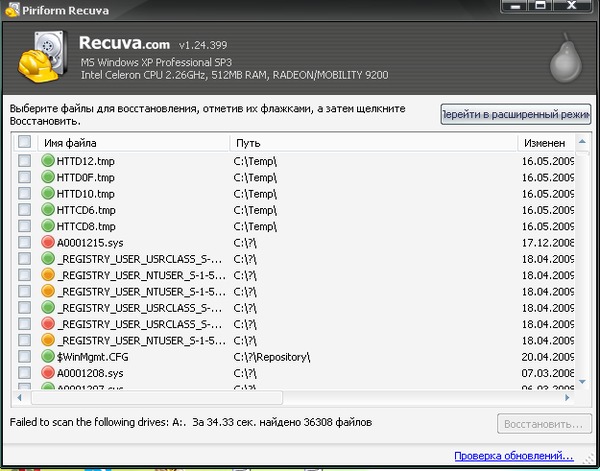Click vertical scrollbar down arrow
Screen dimensions: 600x471
point(582,382)
